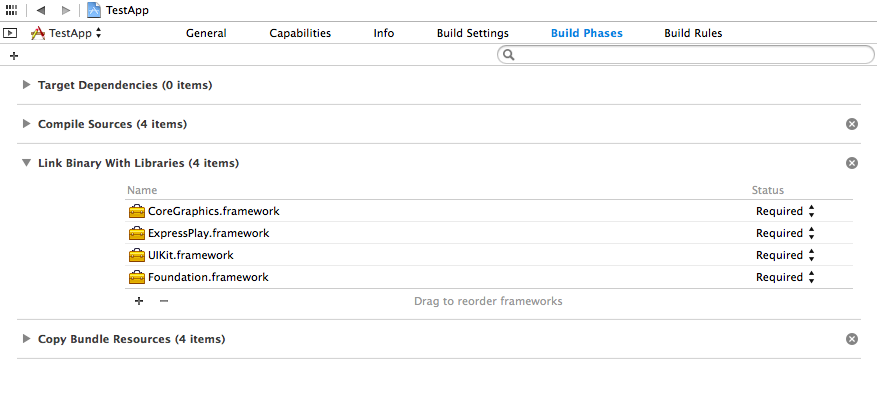Remove the Link Binary With Libraries phase
This screenshot has height=393, width=877.
(x=852, y=163)
